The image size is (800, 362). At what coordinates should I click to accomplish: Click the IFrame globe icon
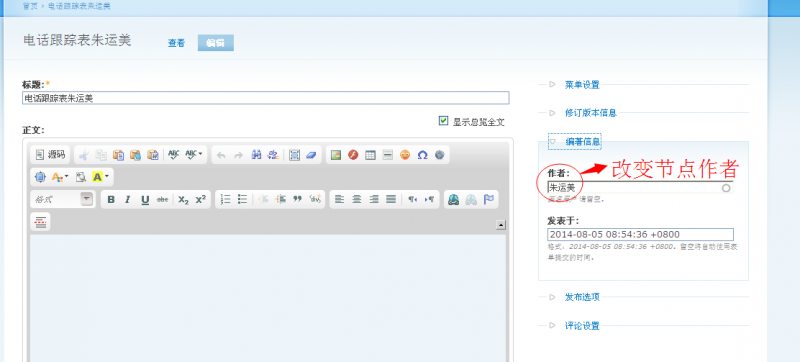coord(439,155)
